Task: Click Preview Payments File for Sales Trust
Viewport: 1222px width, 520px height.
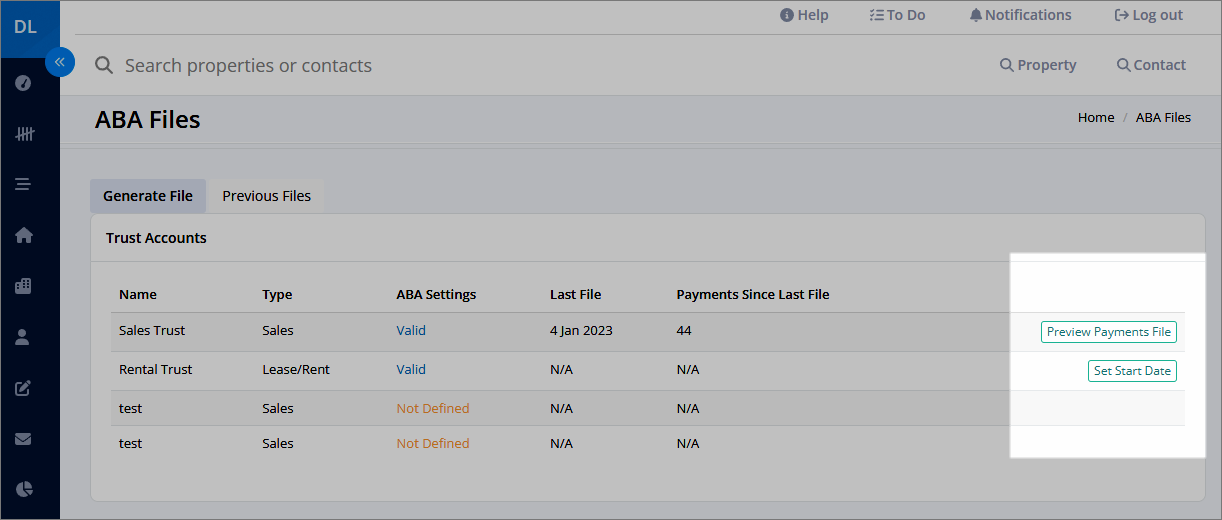Action: coord(1108,332)
